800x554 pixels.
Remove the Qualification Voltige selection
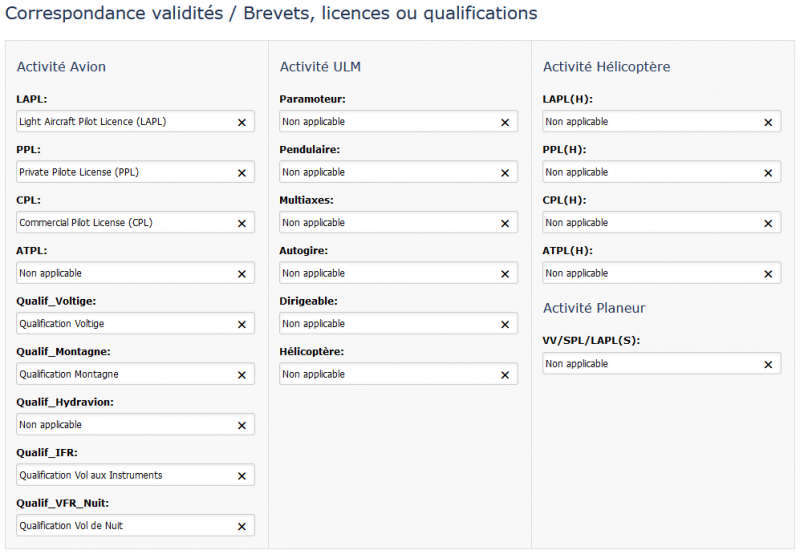coord(241,324)
